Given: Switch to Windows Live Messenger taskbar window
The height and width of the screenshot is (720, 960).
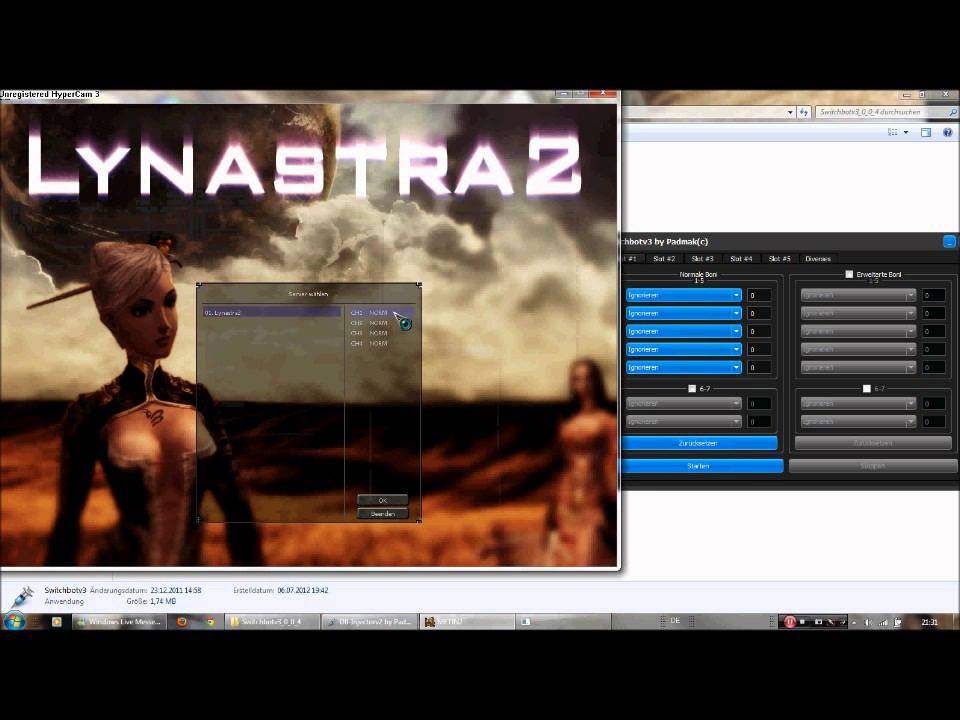Looking at the screenshot, I should tap(120, 621).
